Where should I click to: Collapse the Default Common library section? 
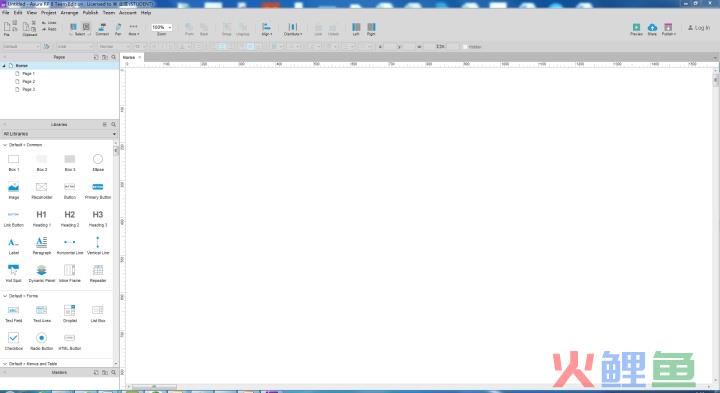click(x=5, y=145)
